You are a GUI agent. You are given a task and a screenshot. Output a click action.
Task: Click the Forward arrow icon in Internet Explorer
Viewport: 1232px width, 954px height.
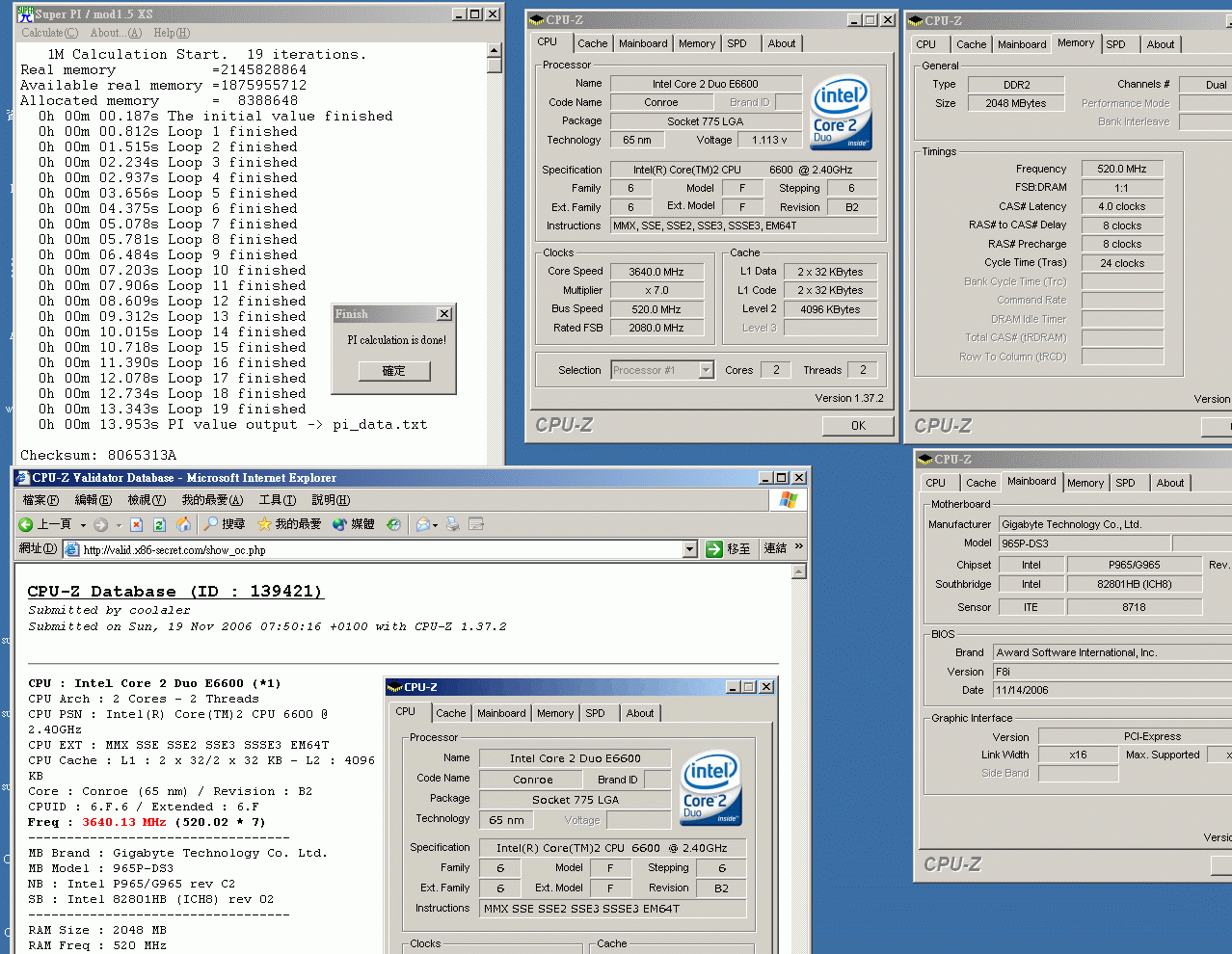tap(100, 524)
